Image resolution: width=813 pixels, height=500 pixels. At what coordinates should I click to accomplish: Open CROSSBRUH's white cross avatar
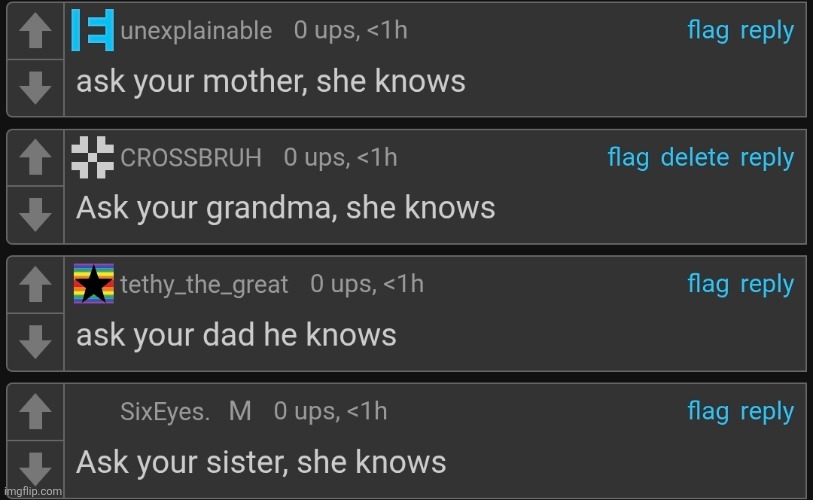click(93, 157)
